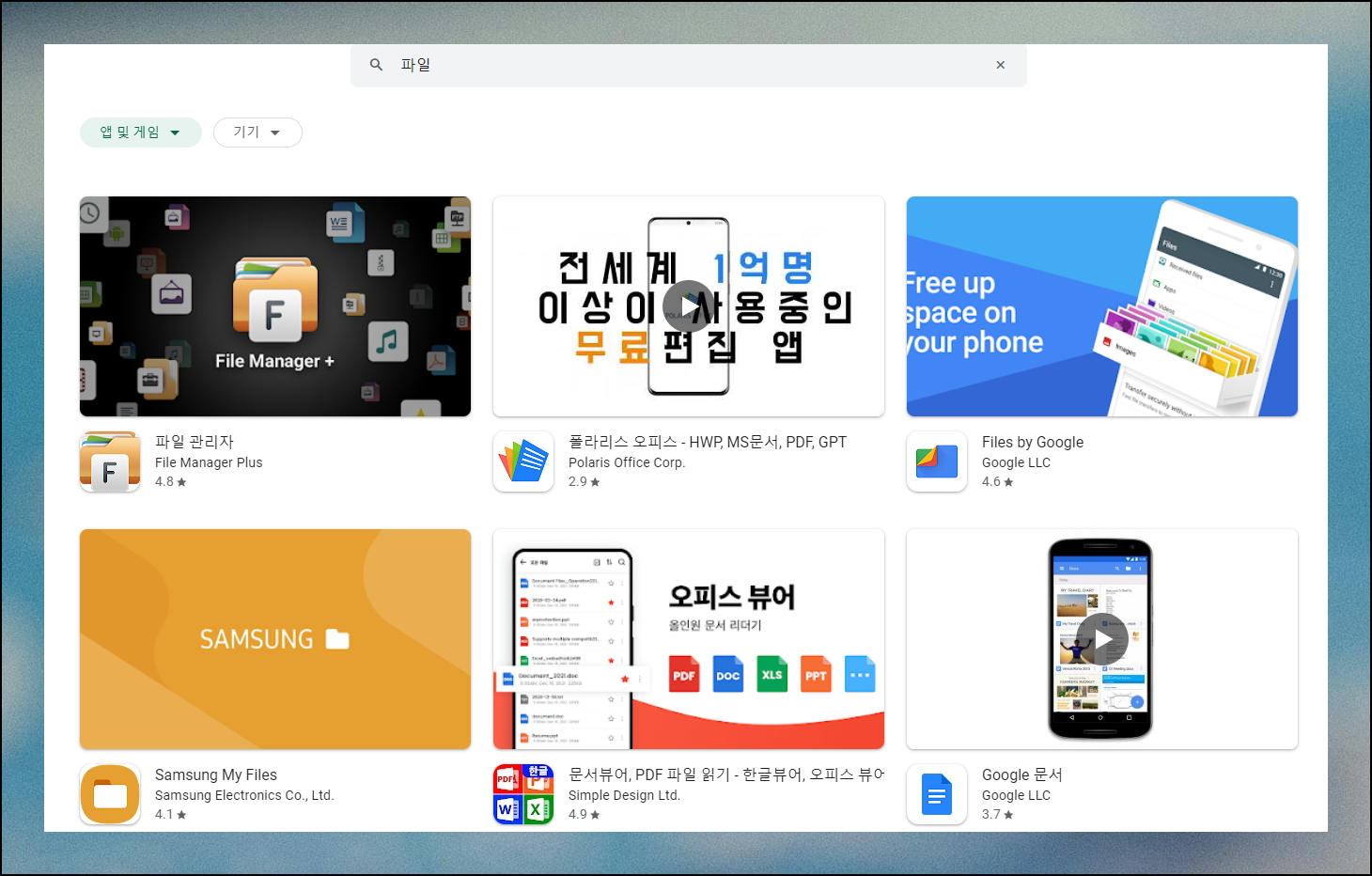
Task: Open the orange SAMSUNG banner image
Action: pos(275,639)
